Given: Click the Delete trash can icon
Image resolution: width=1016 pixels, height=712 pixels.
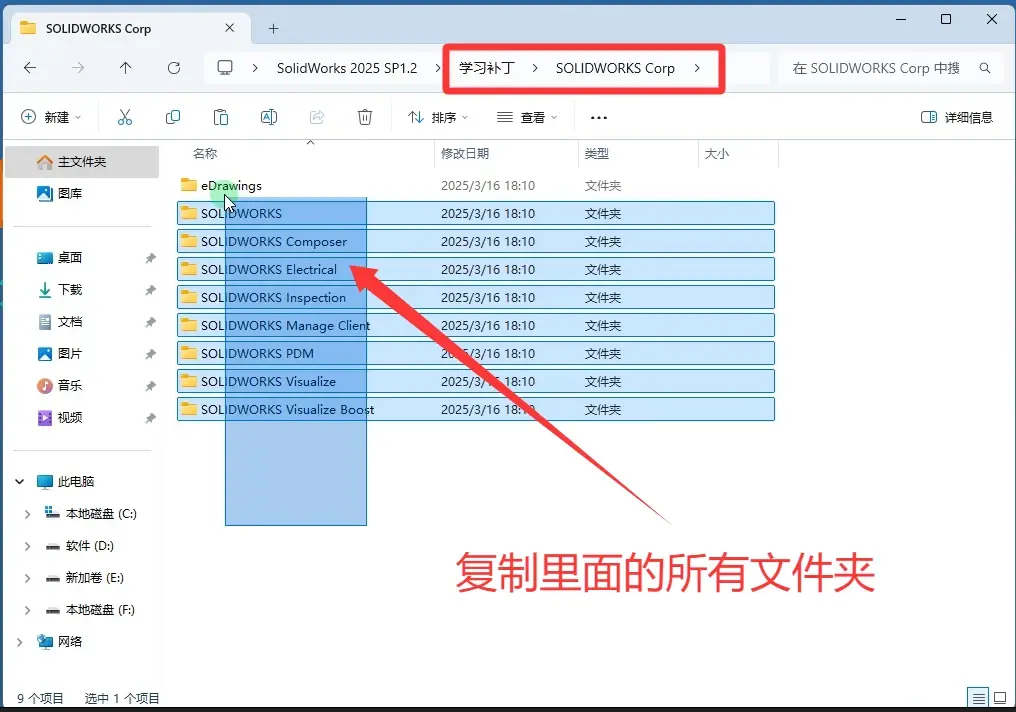Looking at the screenshot, I should click(x=365, y=117).
